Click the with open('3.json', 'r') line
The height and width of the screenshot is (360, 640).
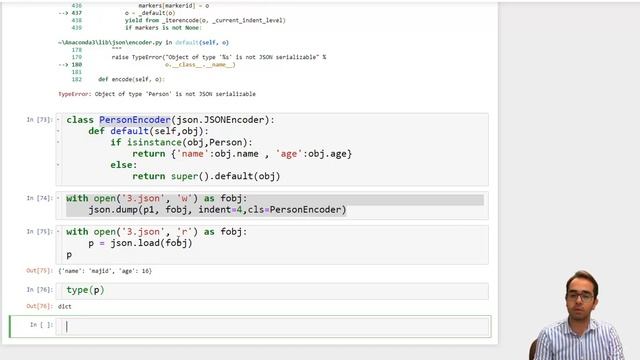[156, 232]
